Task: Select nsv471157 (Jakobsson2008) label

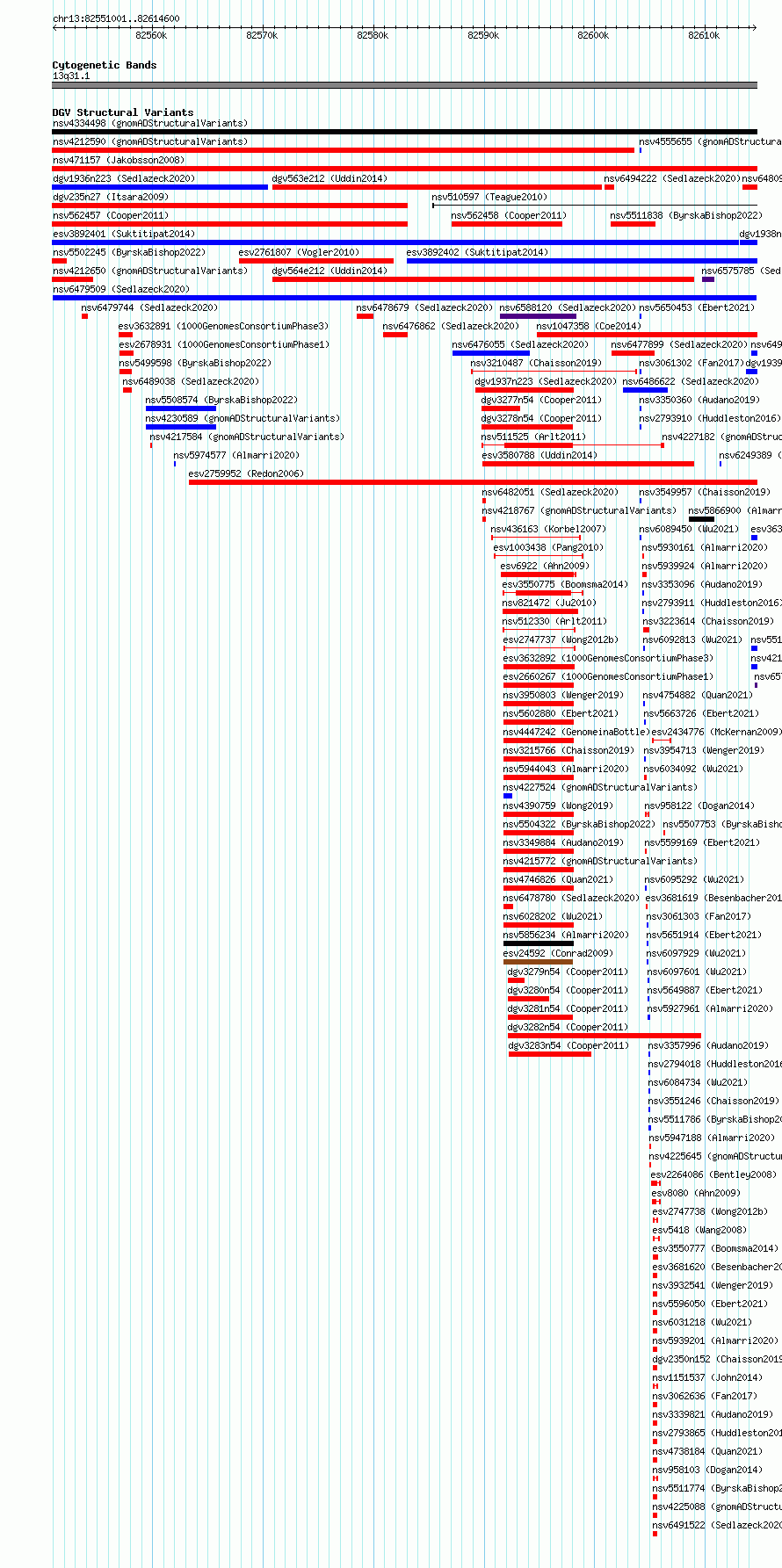Action: coord(119,160)
